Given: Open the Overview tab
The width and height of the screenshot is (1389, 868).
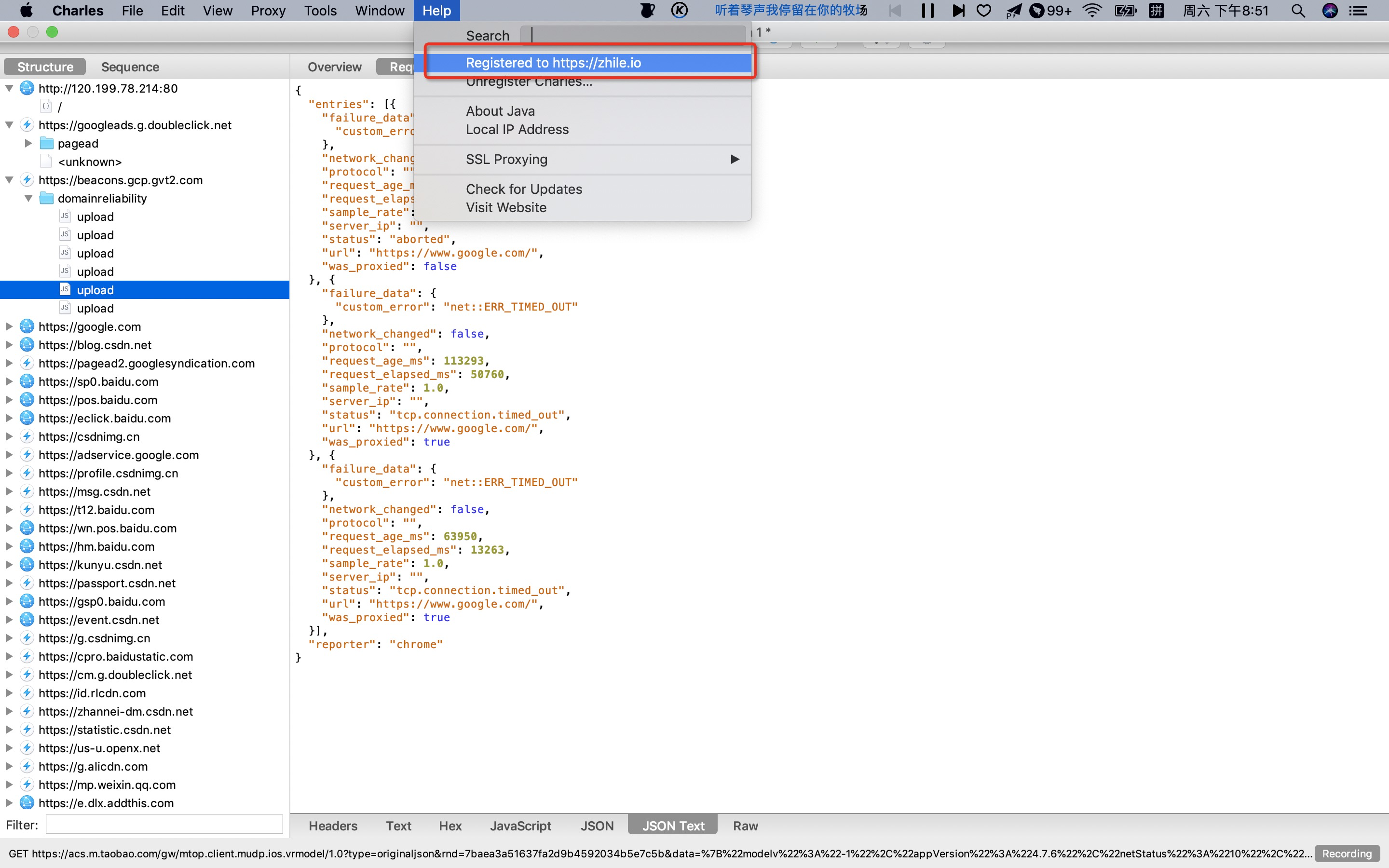Looking at the screenshot, I should coord(335,67).
